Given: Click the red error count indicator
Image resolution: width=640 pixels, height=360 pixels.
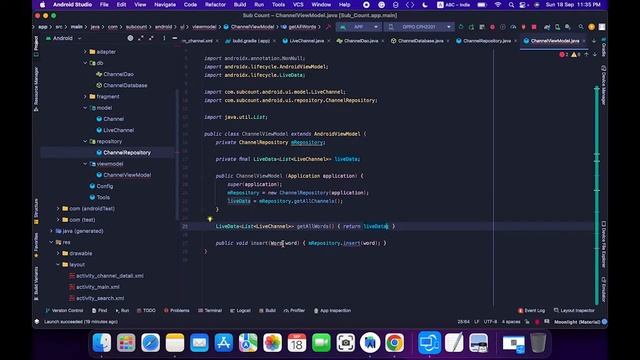Looking at the screenshot, I should [564, 54].
